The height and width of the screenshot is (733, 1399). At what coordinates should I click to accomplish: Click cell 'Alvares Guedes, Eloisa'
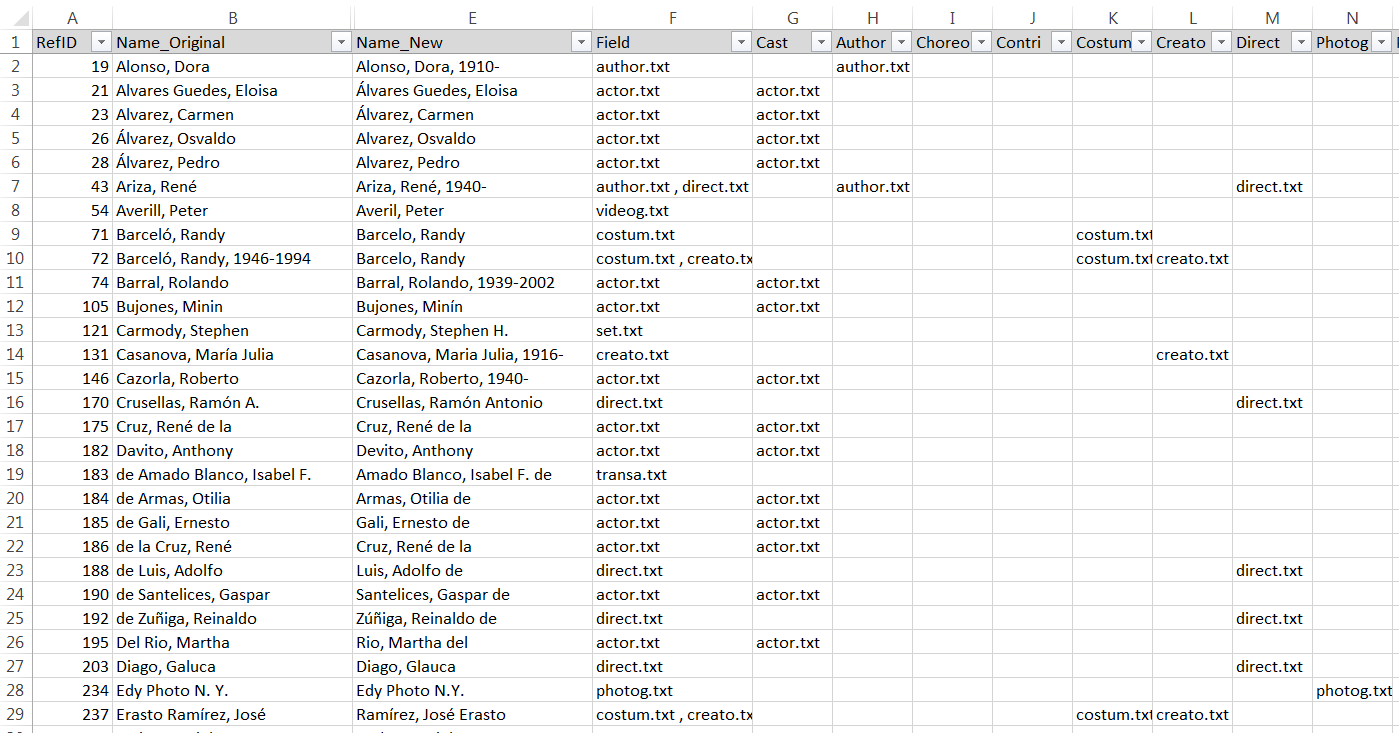[232, 90]
